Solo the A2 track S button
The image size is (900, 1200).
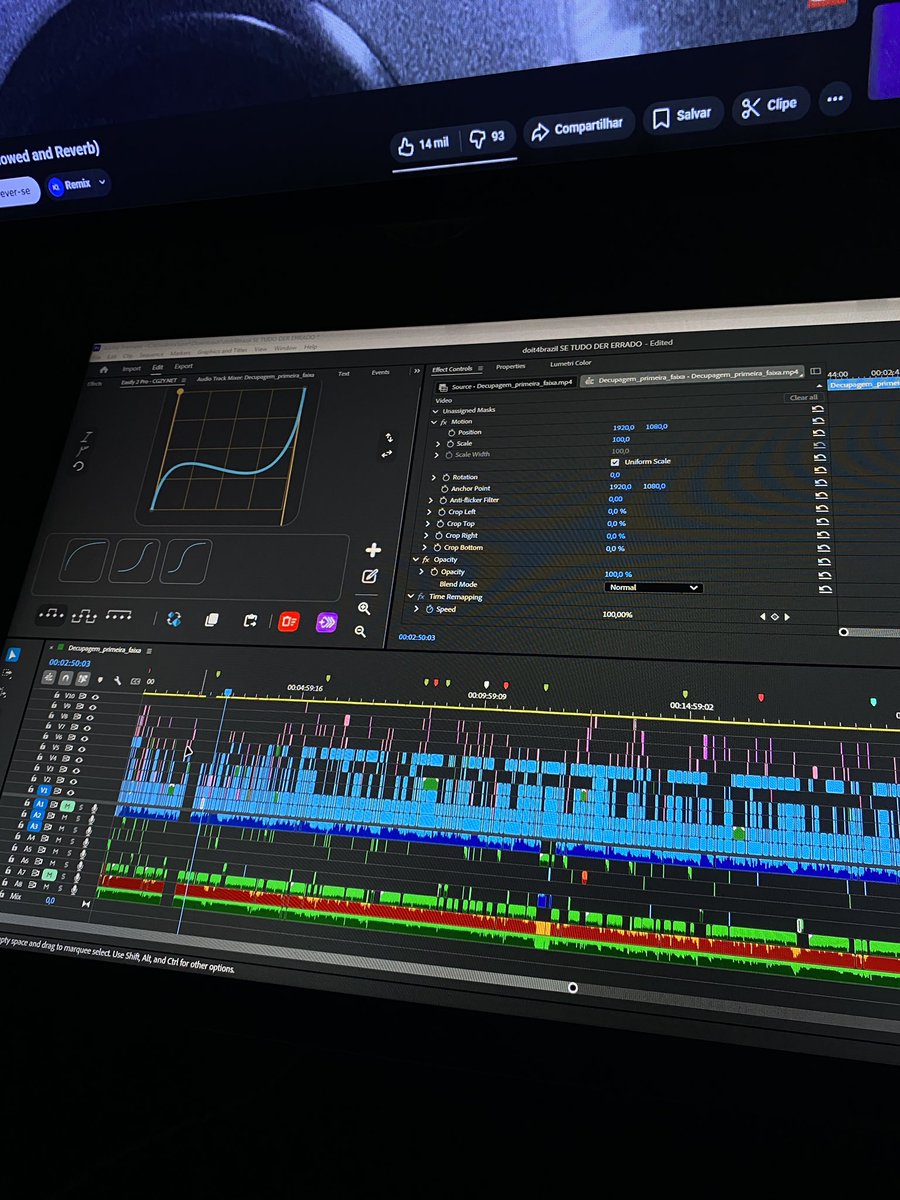click(77, 818)
